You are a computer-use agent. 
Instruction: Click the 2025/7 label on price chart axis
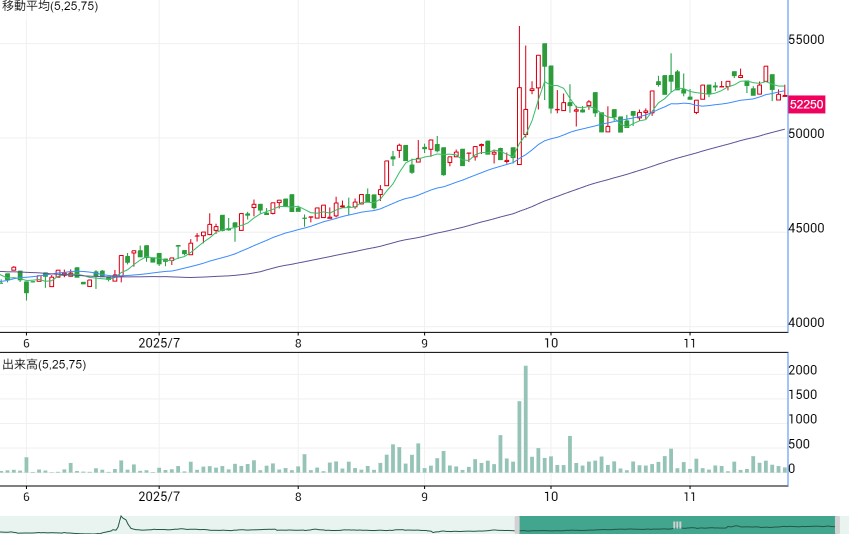[159, 344]
